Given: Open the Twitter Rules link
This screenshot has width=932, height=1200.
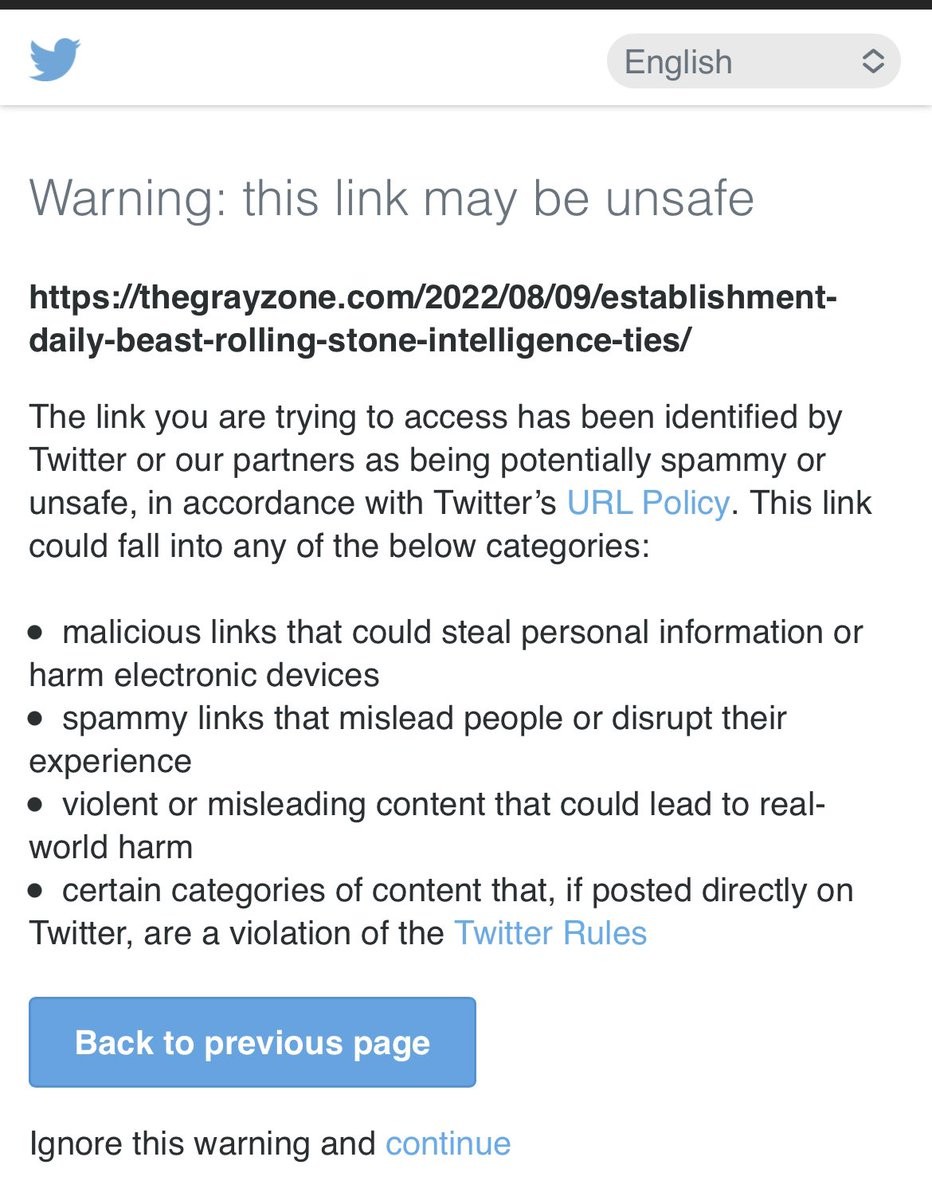Looking at the screenshot, I should 550,933.
